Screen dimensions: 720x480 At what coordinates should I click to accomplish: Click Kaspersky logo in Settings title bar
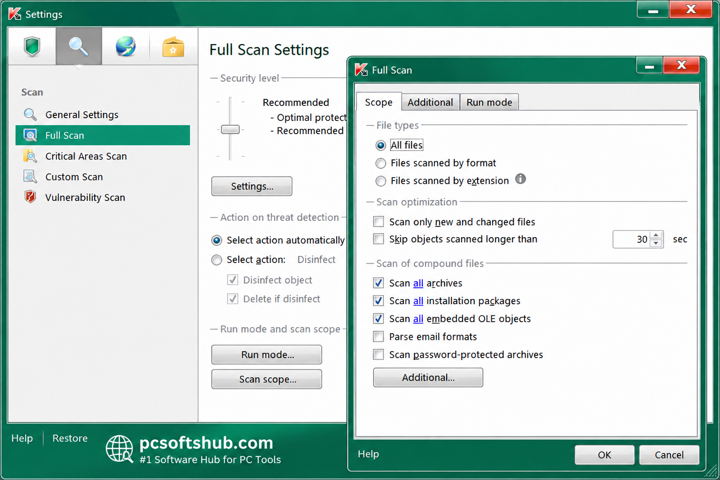tap(15, 14)
